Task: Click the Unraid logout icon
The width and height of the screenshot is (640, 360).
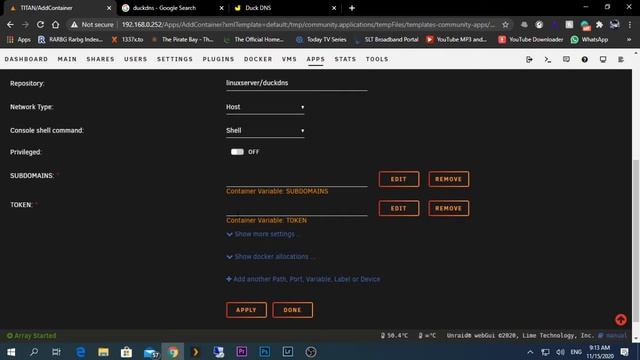Action: coord(529,60)
